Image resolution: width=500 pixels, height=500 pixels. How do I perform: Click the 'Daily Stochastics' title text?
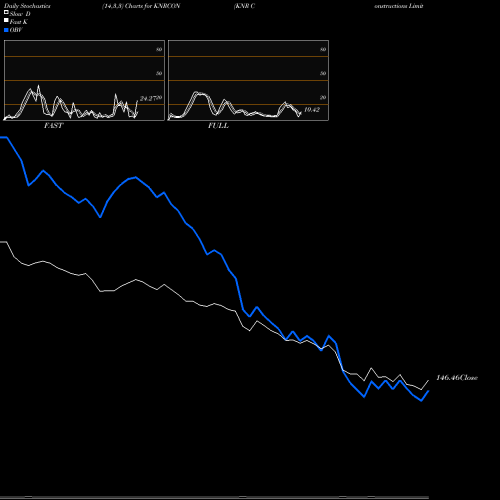tap(27, 6)
